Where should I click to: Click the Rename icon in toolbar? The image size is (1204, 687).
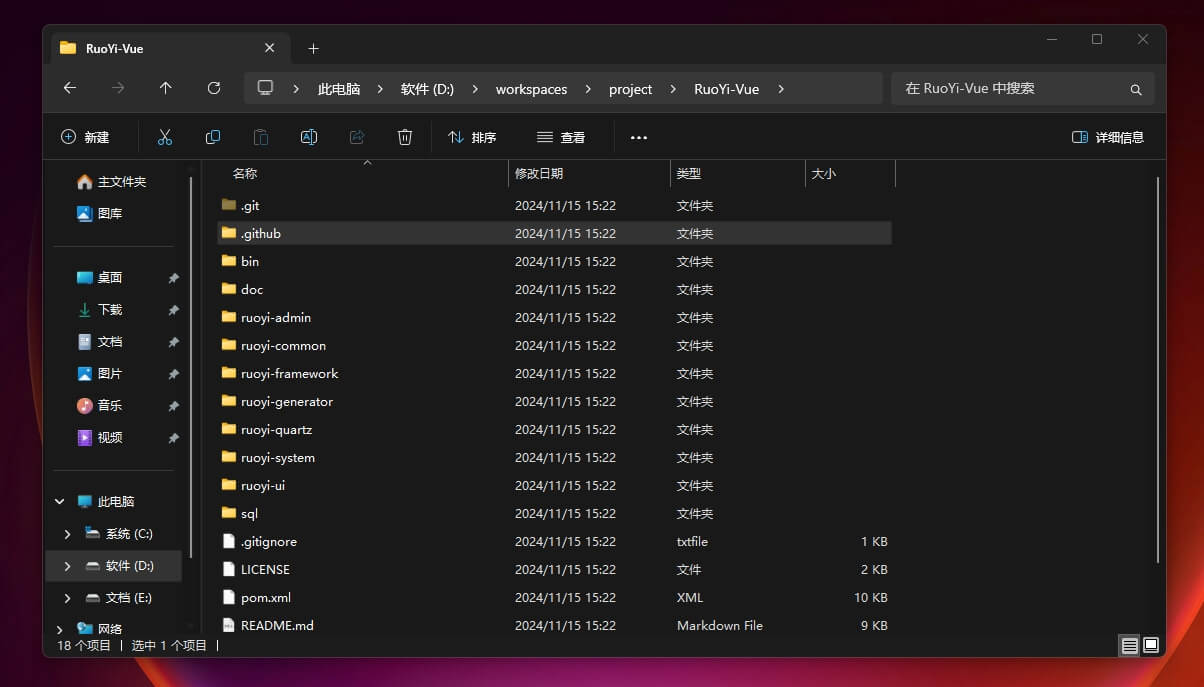309,137
